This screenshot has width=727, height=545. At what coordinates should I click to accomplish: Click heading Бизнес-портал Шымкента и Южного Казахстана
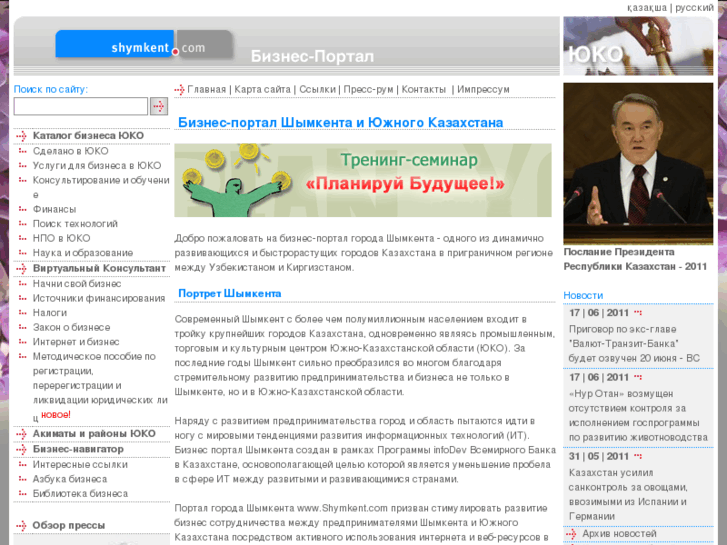[x=340, y=122]
